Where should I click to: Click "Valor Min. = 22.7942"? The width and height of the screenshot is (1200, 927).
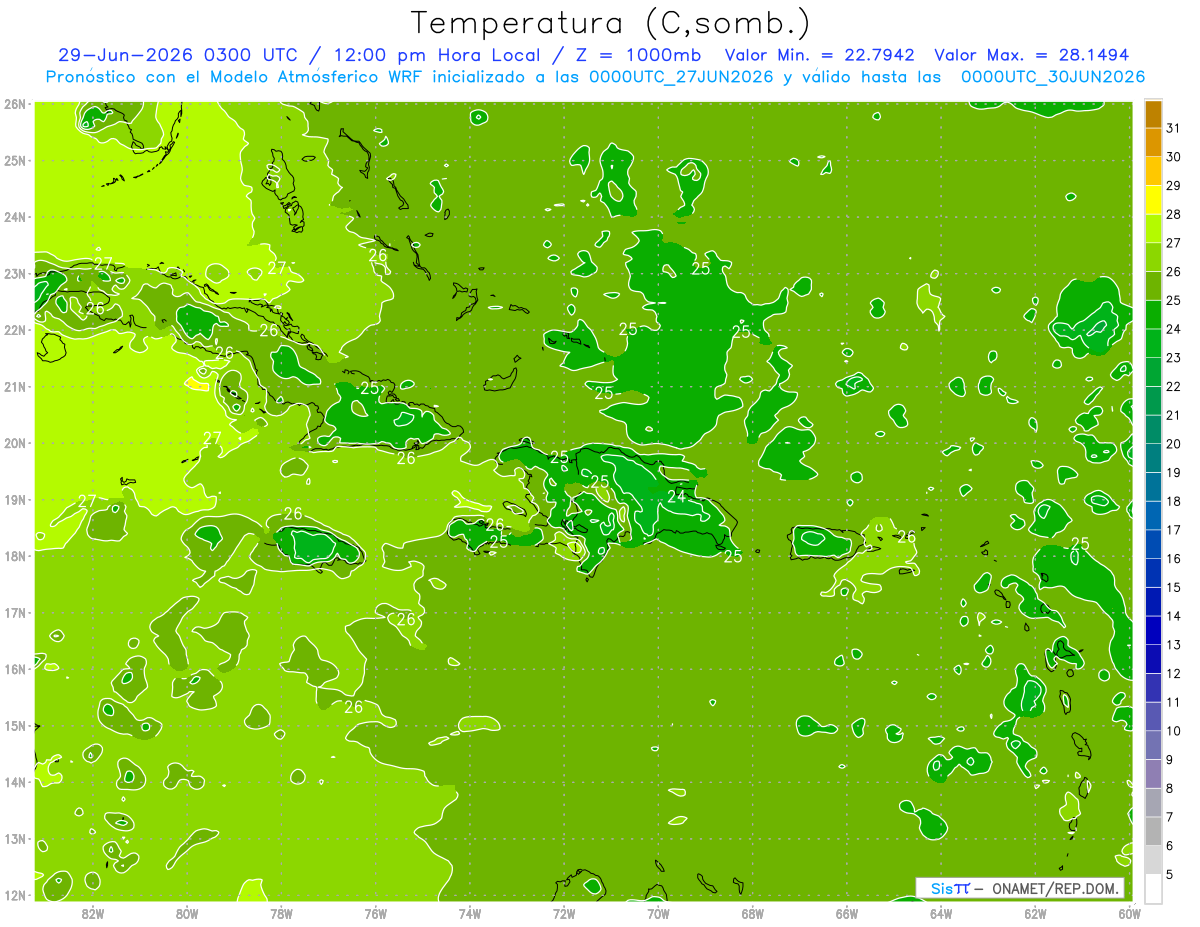click(820, 55)
